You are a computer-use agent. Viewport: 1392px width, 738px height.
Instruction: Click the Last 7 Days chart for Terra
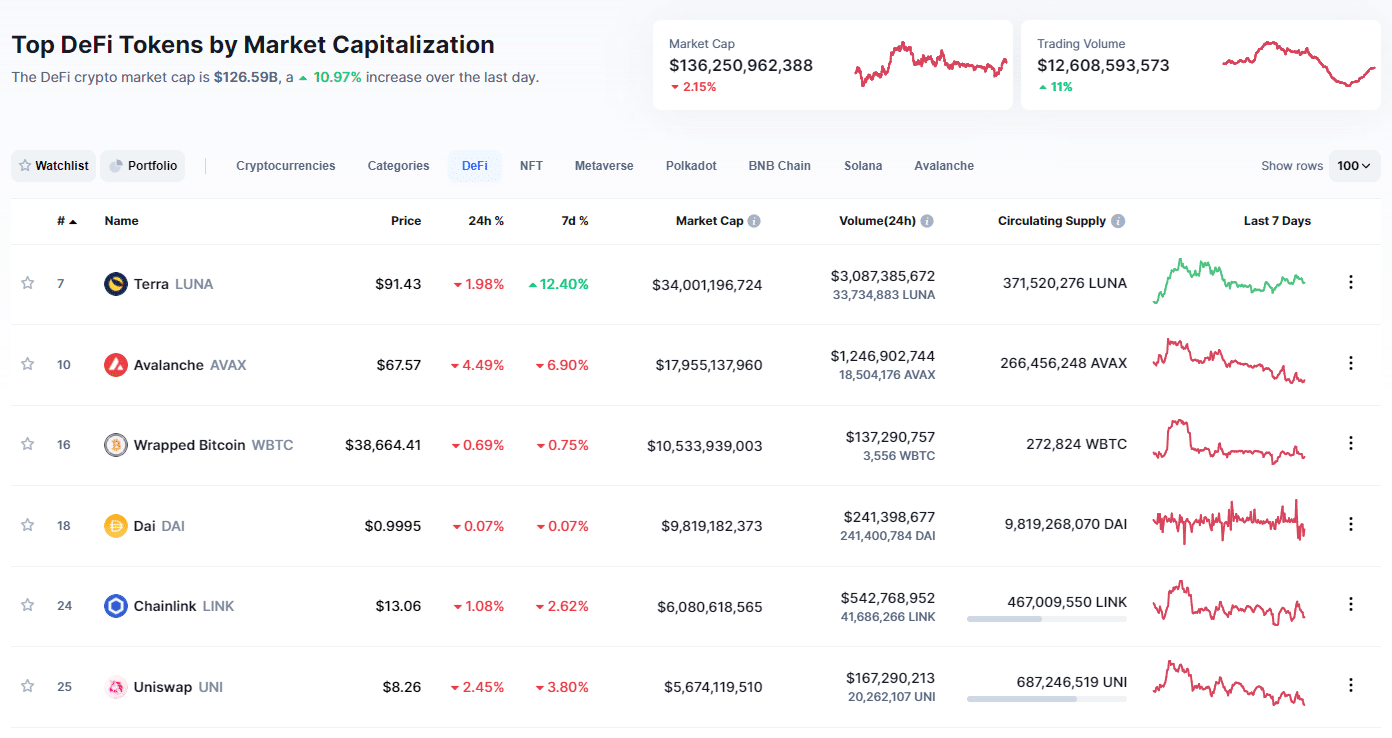click(1228, 281)
